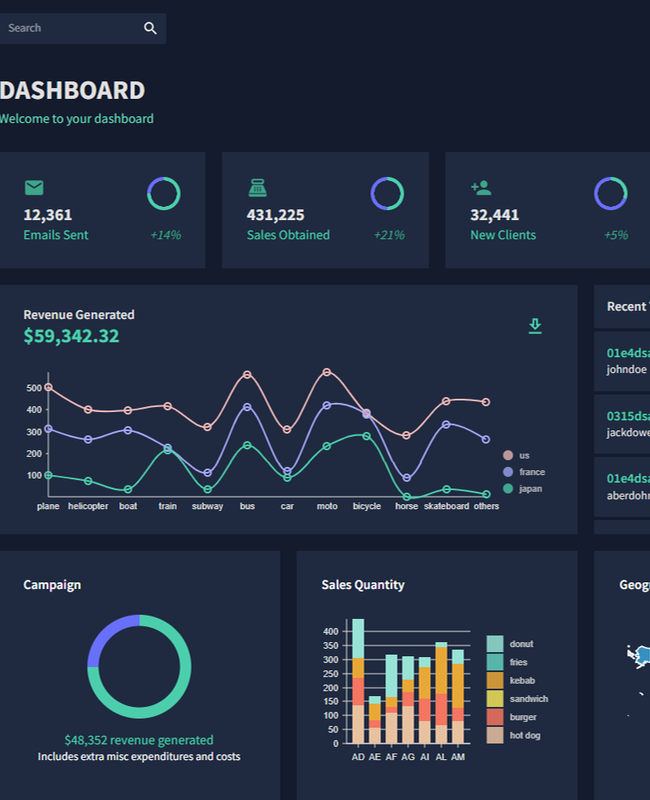650x800 pixels.
Task: Click the sandwich legend swatch
Action: 495,698
